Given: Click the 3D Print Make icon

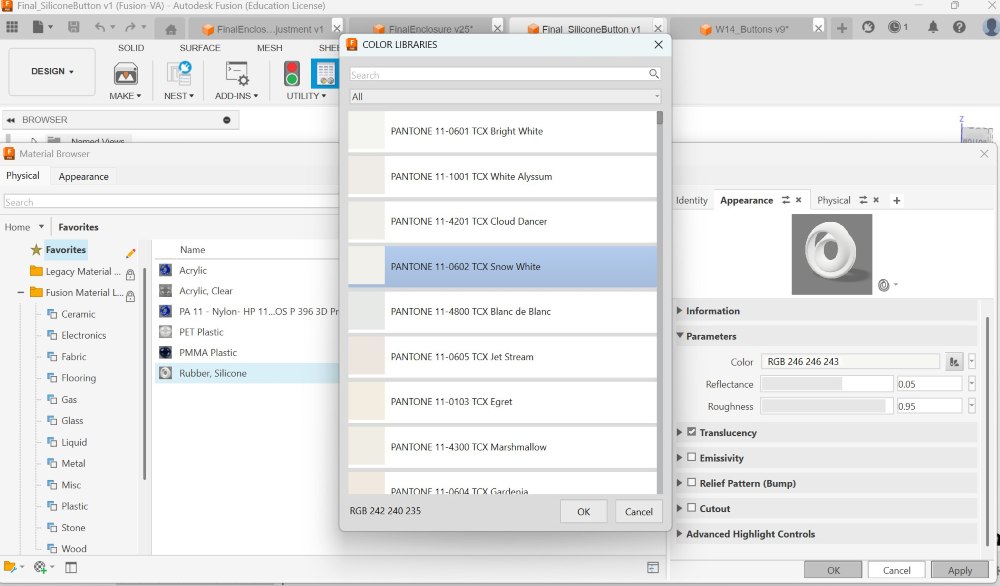Looking at the screenshot, I should [x=126, y=74].
